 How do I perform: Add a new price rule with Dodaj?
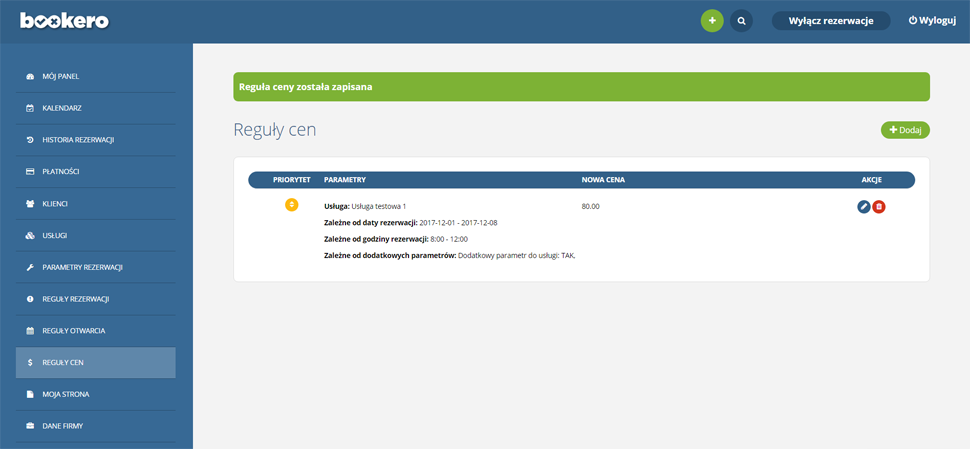905,130
